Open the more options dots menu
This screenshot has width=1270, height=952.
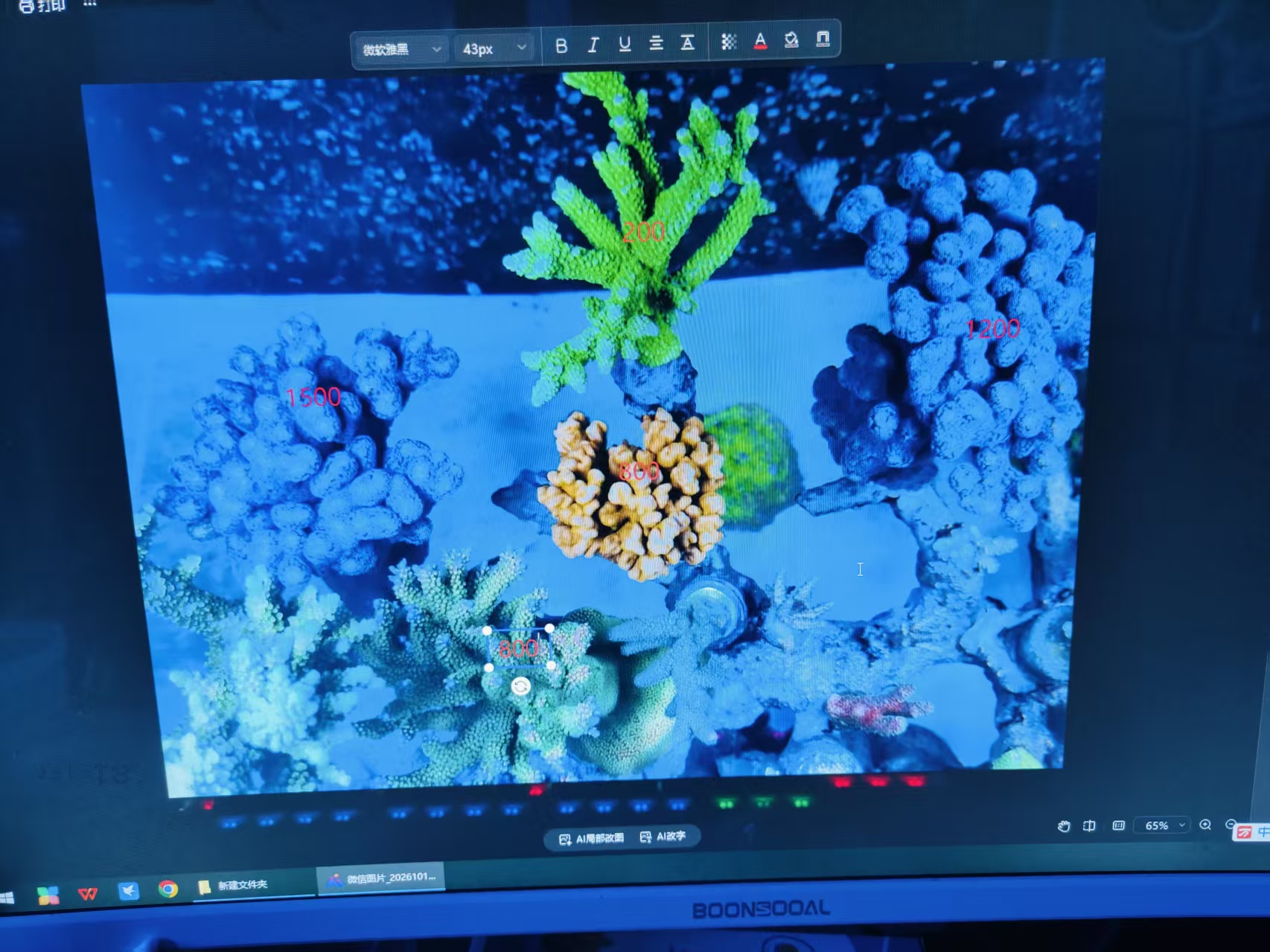[x=90, y=4]
